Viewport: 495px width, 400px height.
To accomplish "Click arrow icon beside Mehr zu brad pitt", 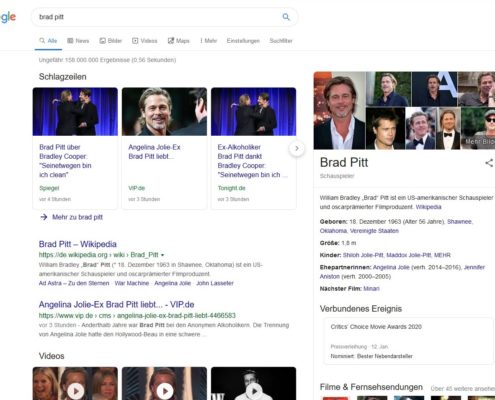I will (x=44, y=217).
